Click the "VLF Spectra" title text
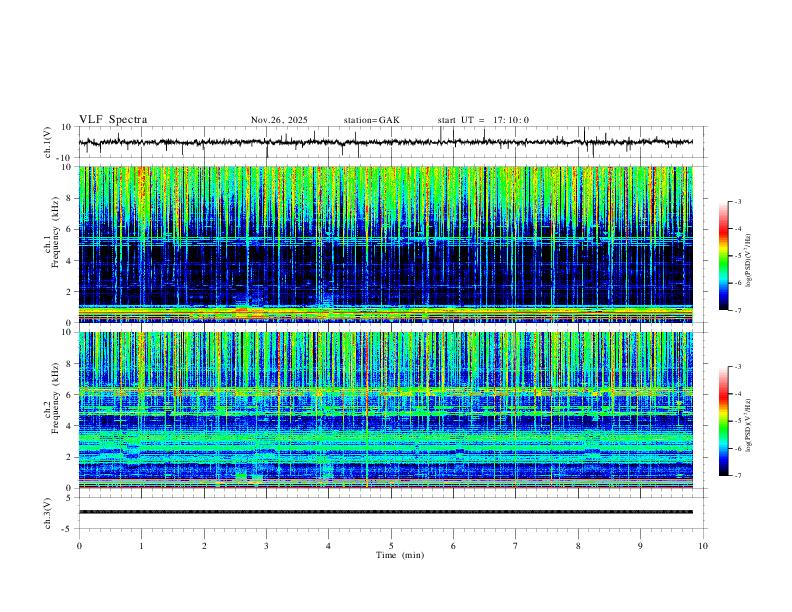 point(113,120)
